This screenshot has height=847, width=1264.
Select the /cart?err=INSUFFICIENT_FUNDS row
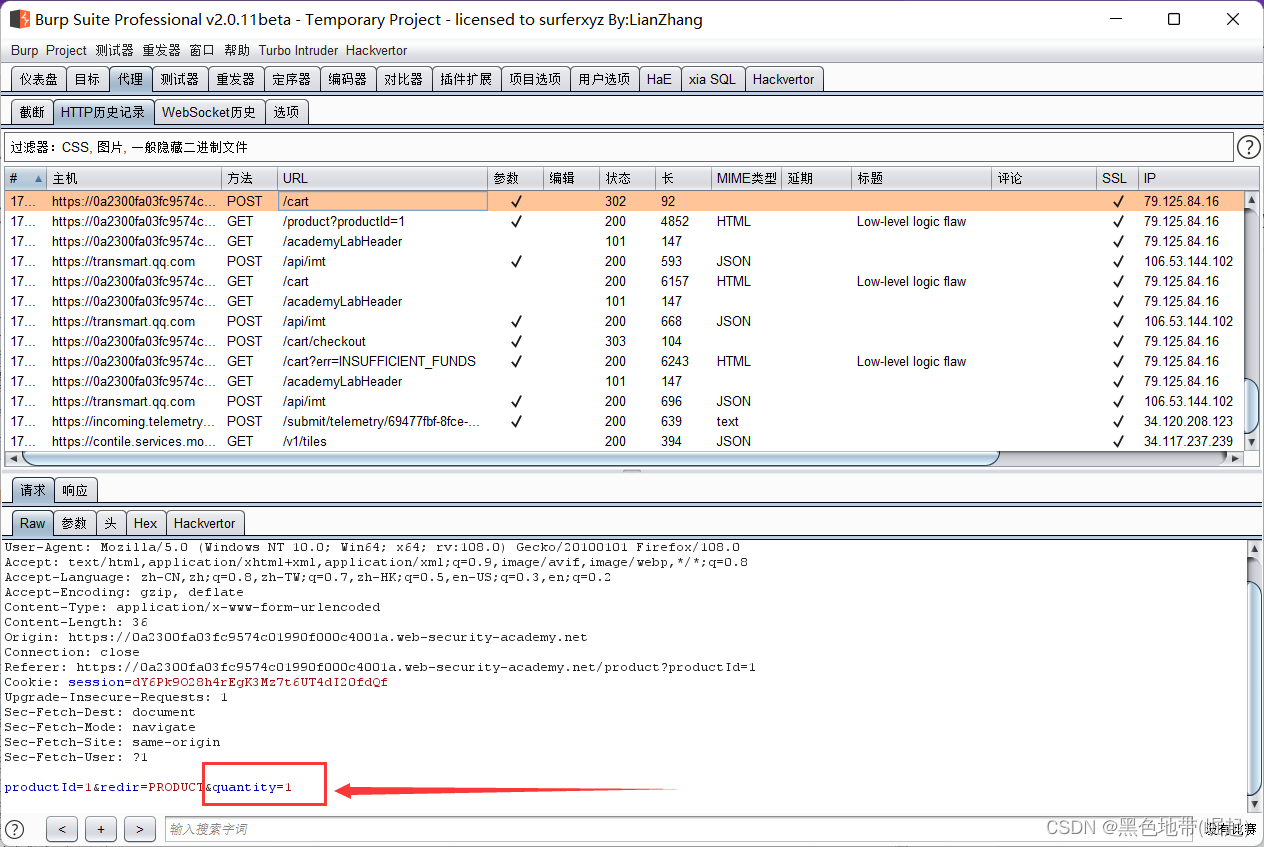pos(624,361)
